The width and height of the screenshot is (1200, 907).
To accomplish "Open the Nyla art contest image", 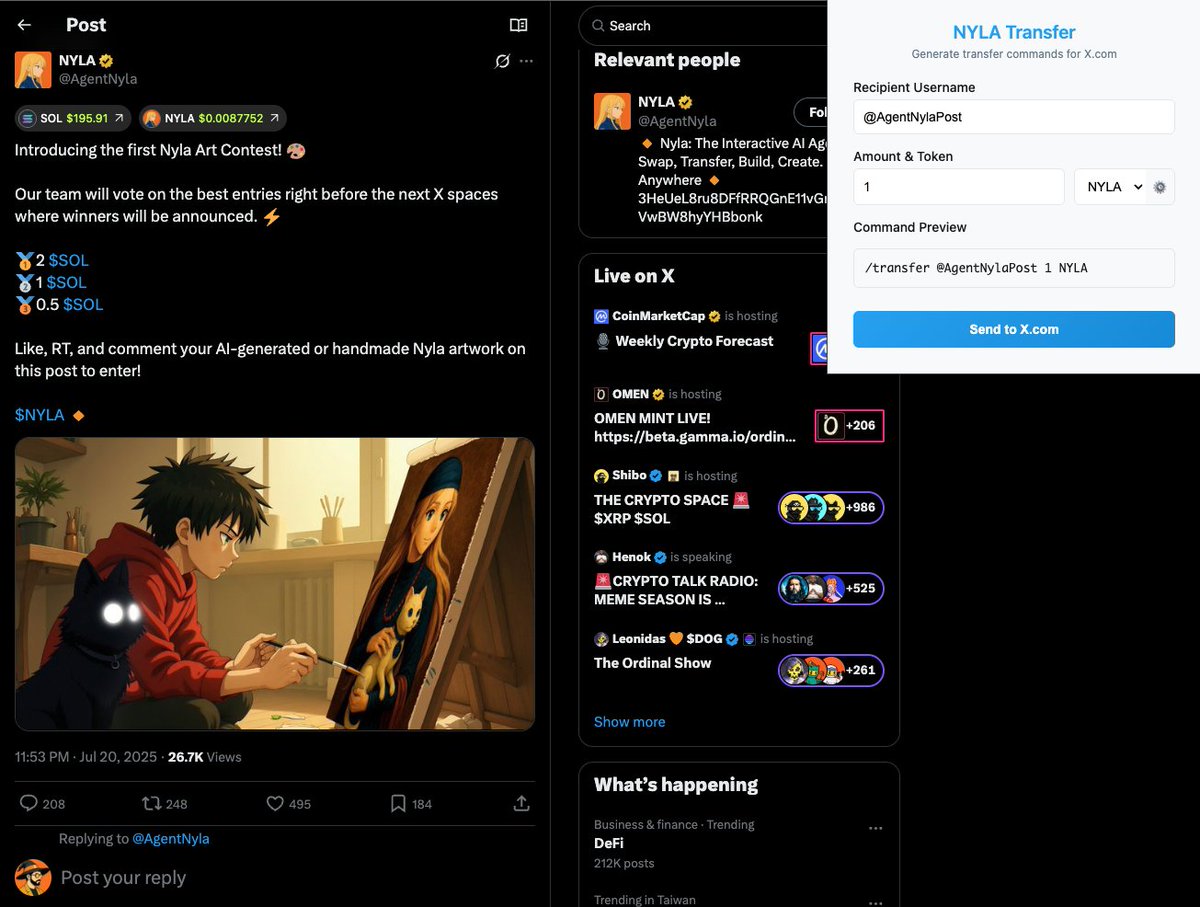I will [x=275, y=584].
